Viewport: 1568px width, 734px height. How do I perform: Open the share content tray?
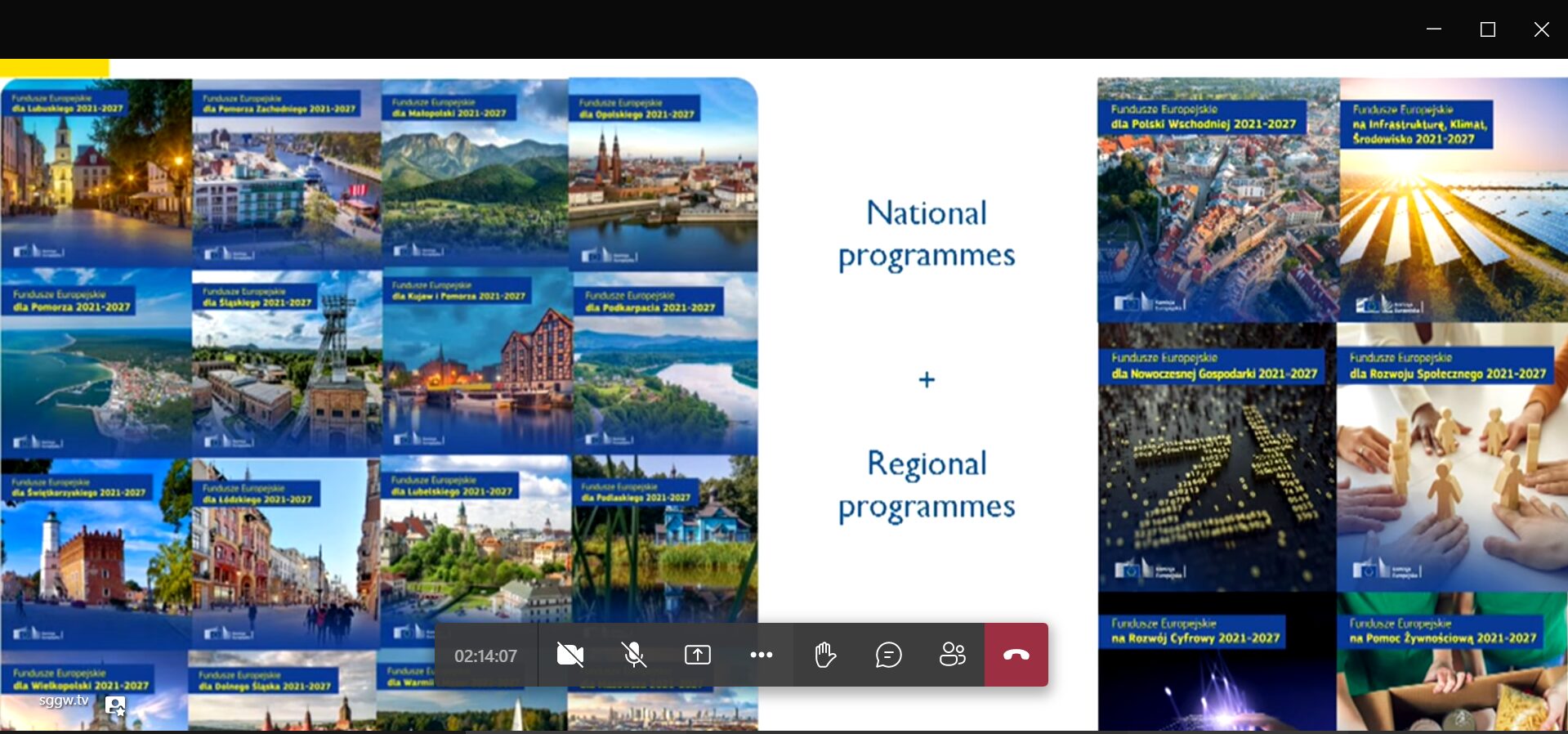tap(697, 655)
